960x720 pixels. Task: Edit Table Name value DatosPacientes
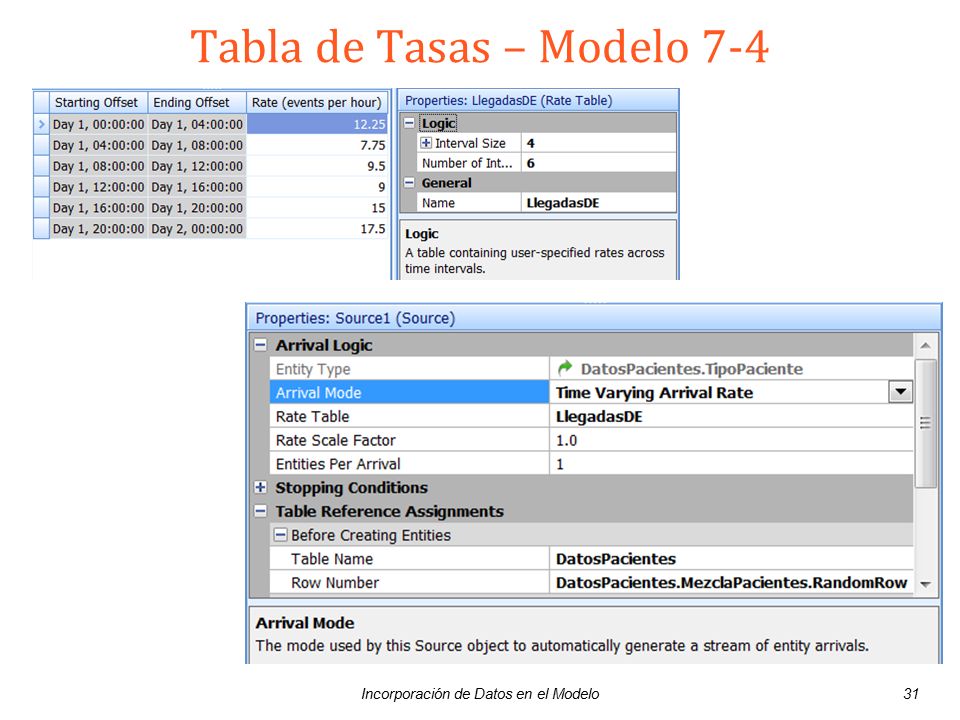pyautogui.click(x=731, y=558)
